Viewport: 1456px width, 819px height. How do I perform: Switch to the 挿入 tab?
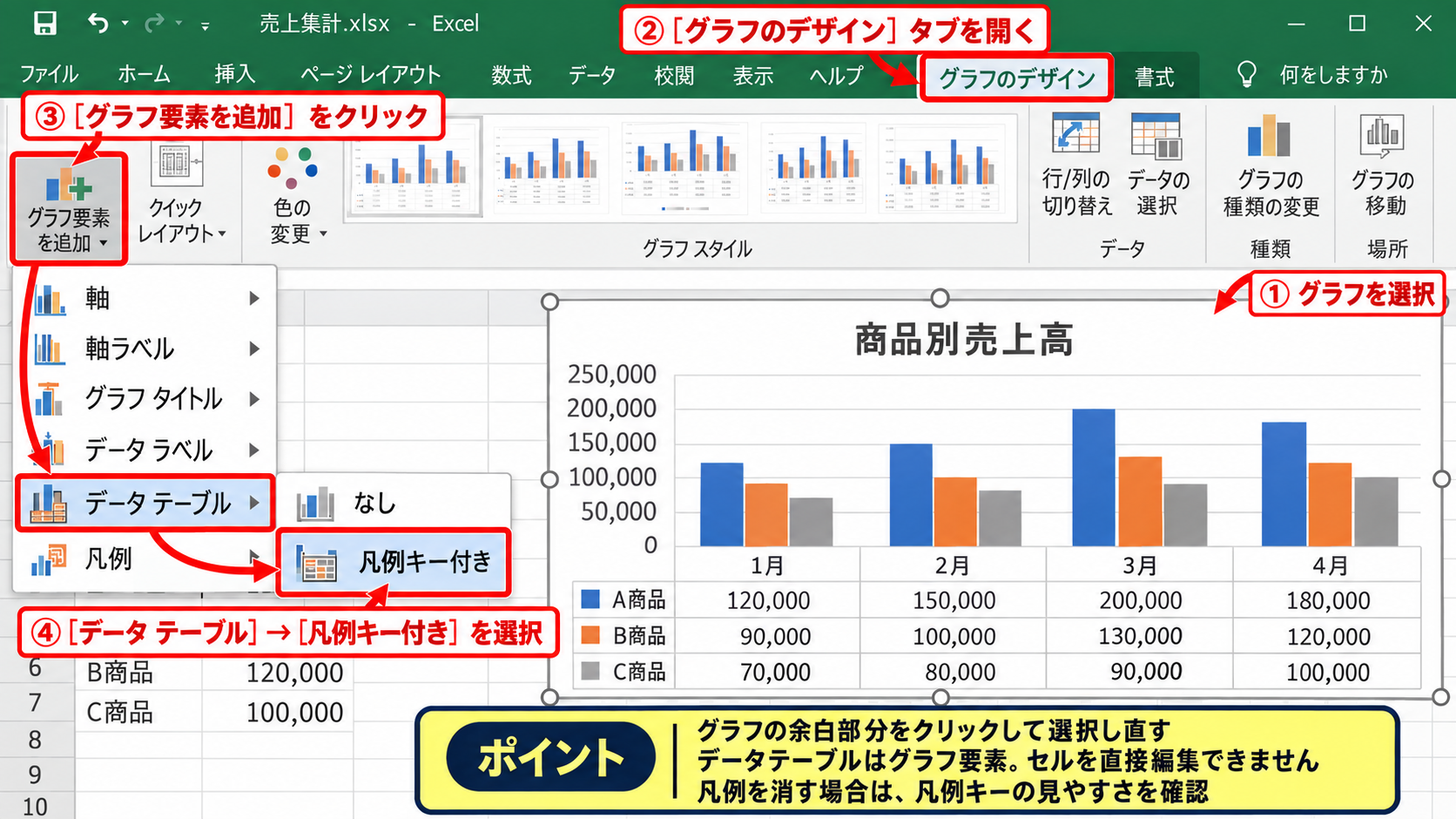235,75
